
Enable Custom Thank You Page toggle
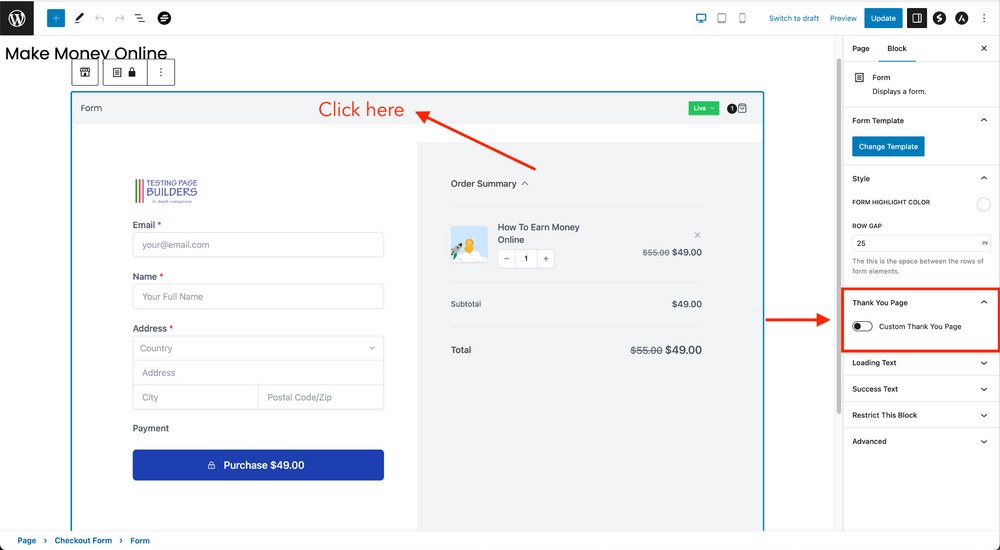click(x=862, y=327)
